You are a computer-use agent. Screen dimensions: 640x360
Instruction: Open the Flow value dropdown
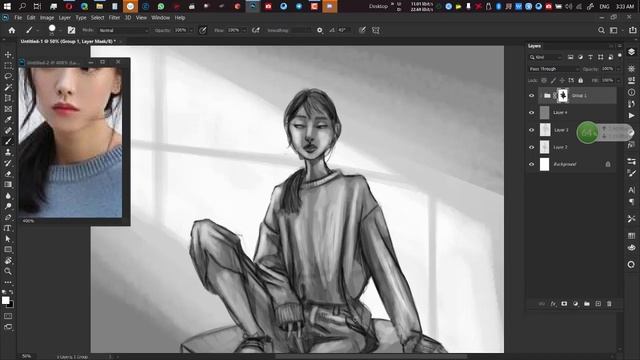[244, 30]
